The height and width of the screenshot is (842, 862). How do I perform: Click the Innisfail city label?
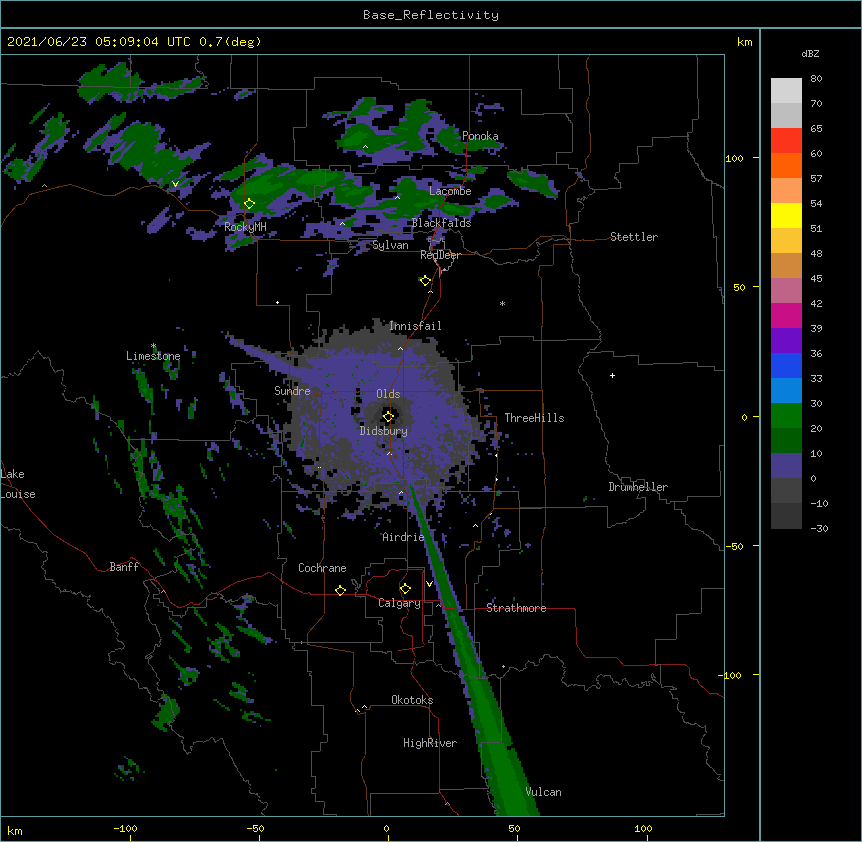415,326
